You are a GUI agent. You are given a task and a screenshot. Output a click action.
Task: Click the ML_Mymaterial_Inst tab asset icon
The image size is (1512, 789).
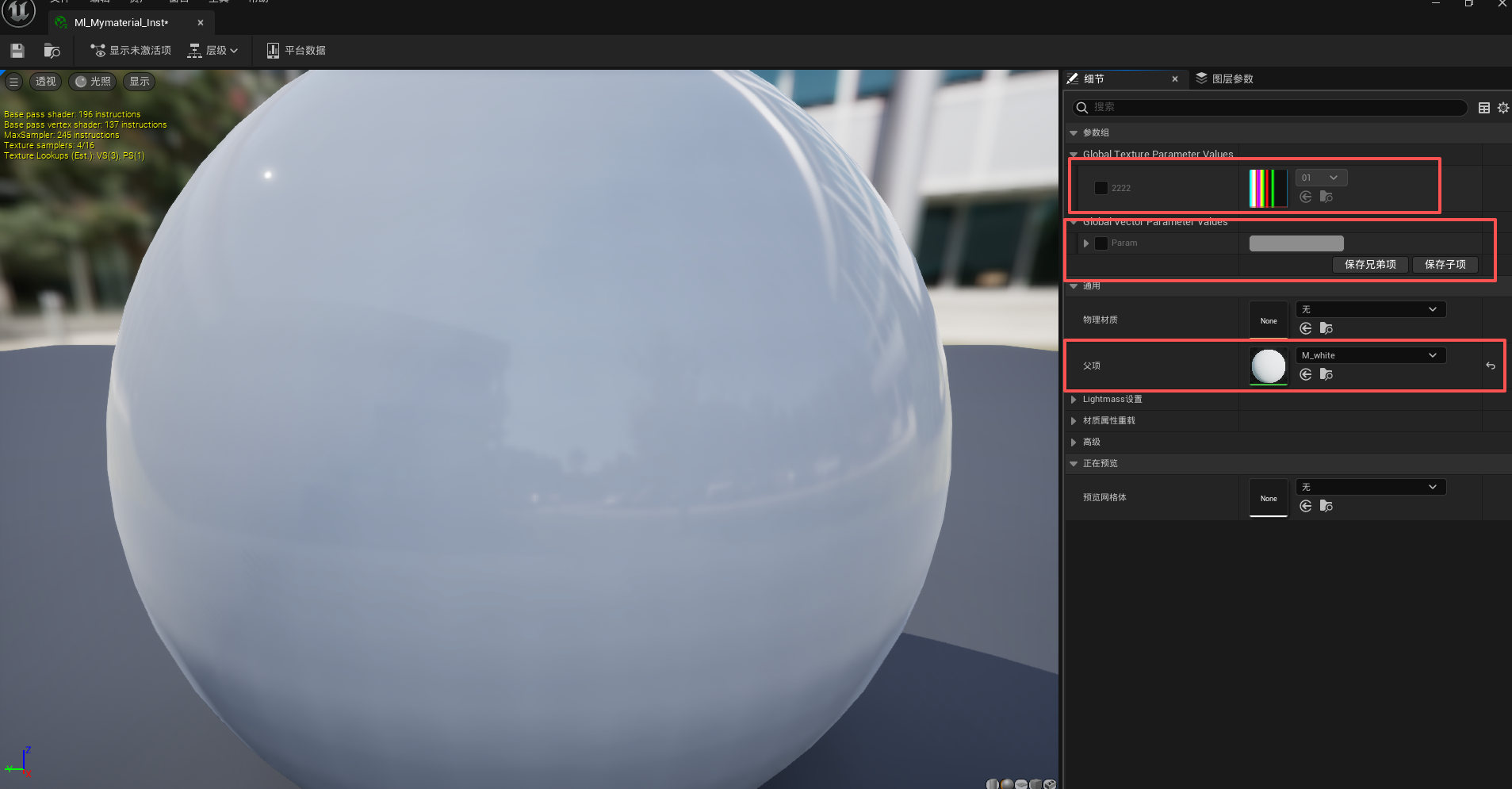[61, 23]
